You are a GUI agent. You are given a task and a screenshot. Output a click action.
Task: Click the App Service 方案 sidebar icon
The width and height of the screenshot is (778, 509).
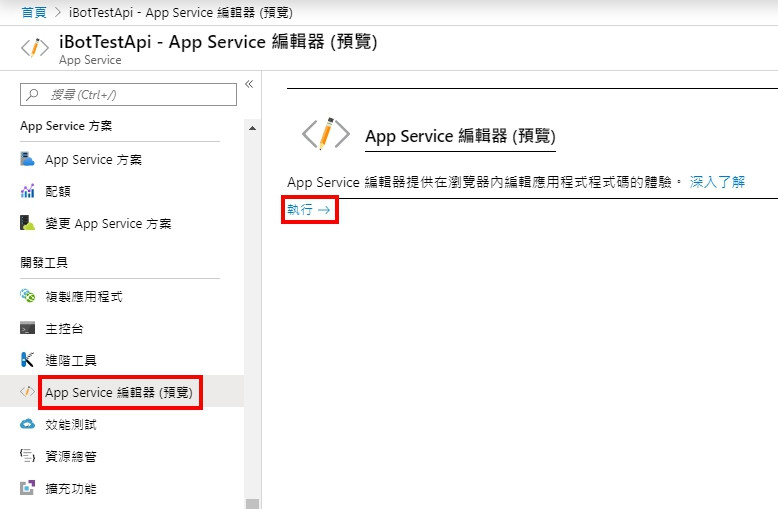27,159
